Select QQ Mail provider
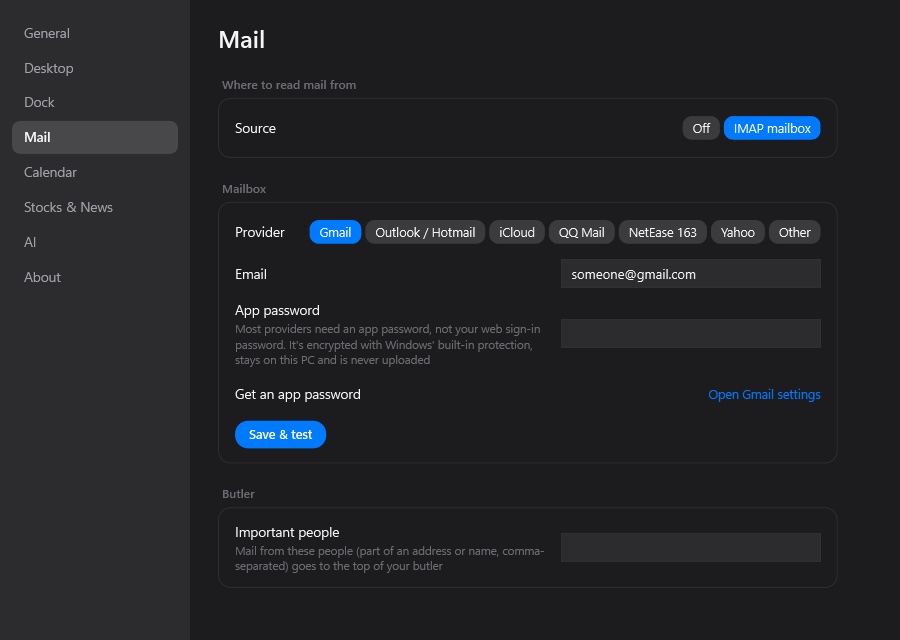This screenshot has height=640, width=900. pyautogui.click(x=581, y=232)
